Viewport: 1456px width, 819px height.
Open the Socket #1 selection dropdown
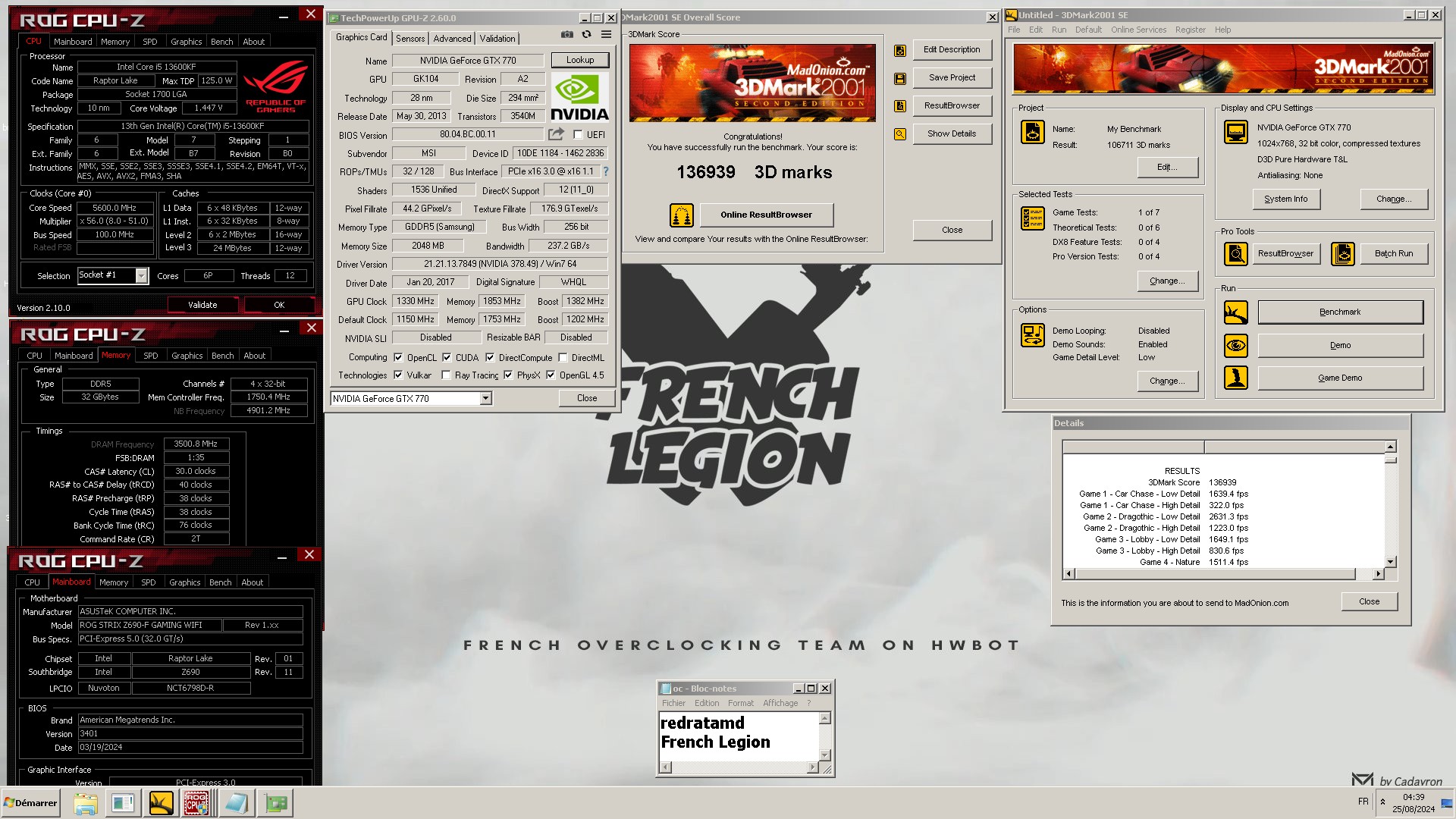pyautogui.click(x=141, y=276)
